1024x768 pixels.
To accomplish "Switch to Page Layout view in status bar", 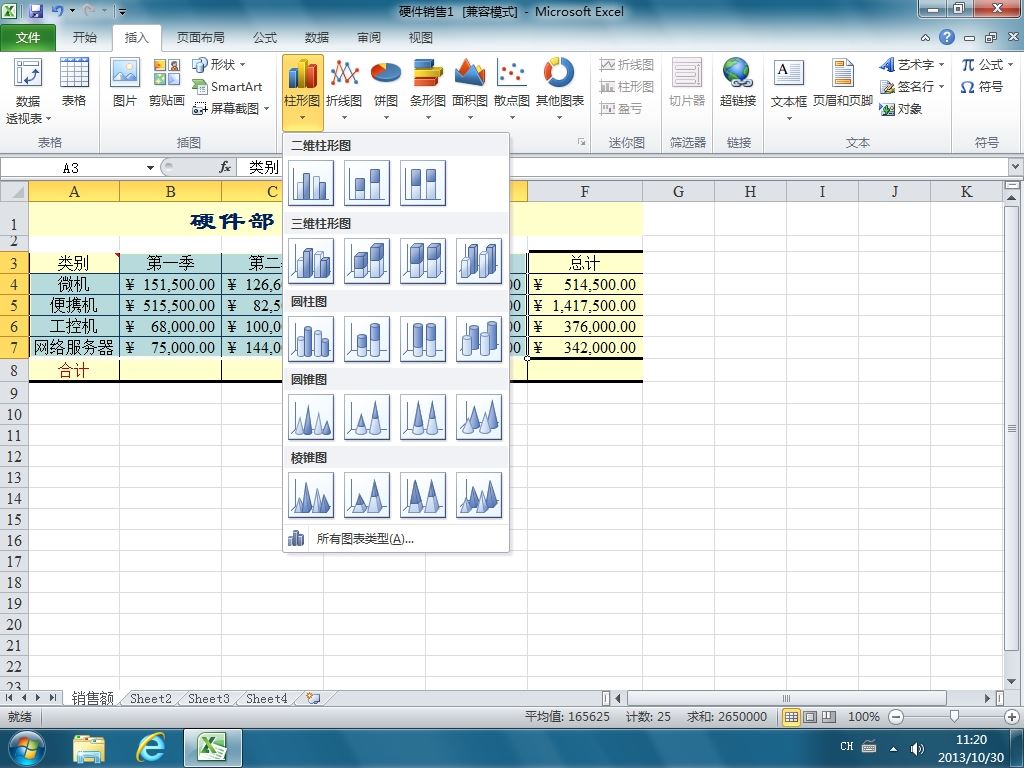I will tap(810, 717).
